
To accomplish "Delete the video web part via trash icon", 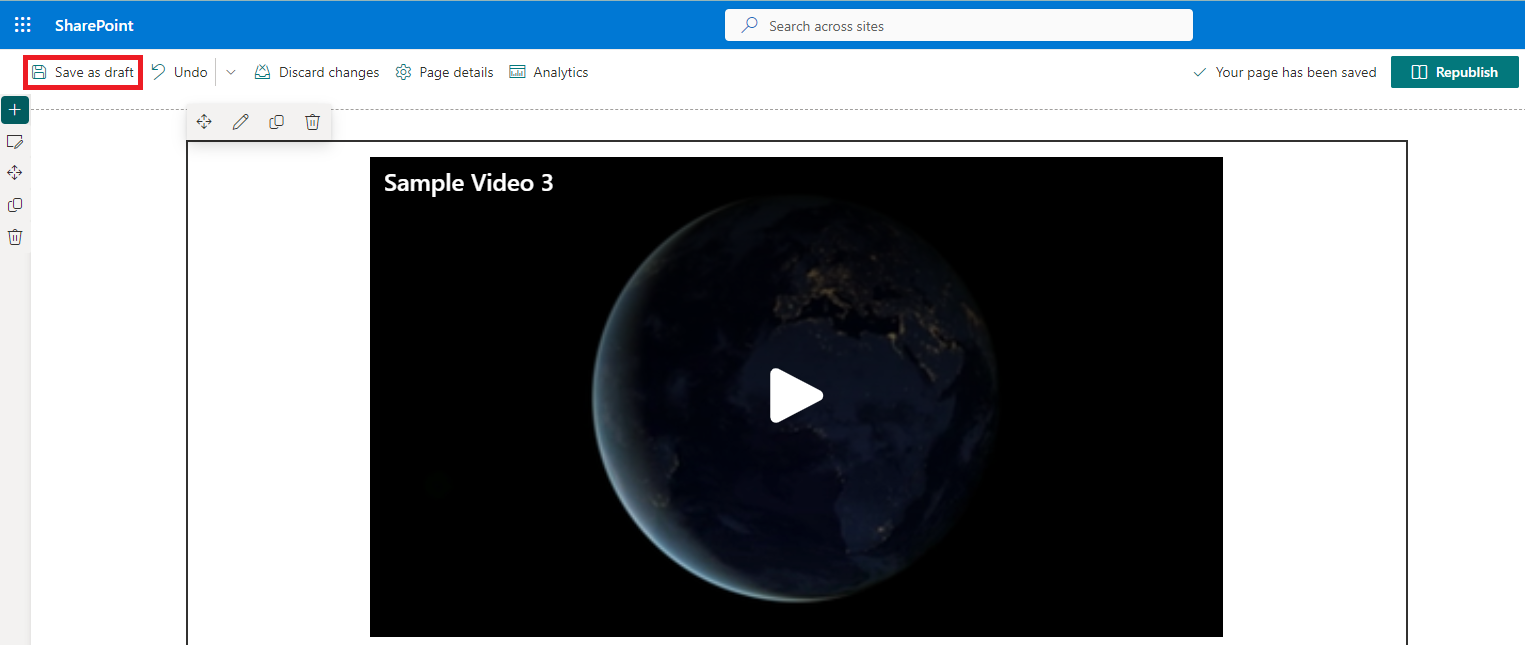I will click(x=312, y=121).
